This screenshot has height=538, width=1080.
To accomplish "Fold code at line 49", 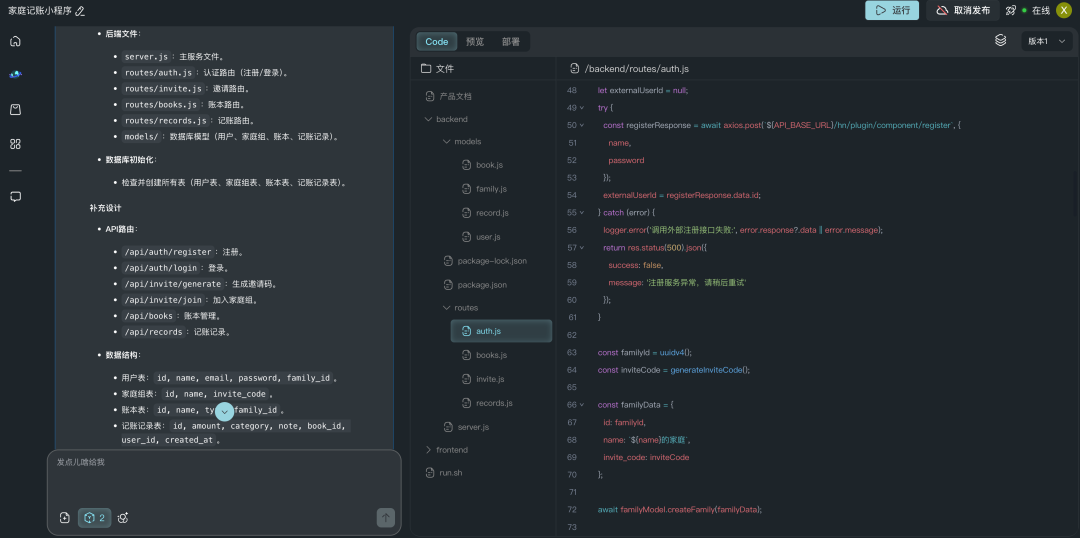I will [x=582, y=108].
